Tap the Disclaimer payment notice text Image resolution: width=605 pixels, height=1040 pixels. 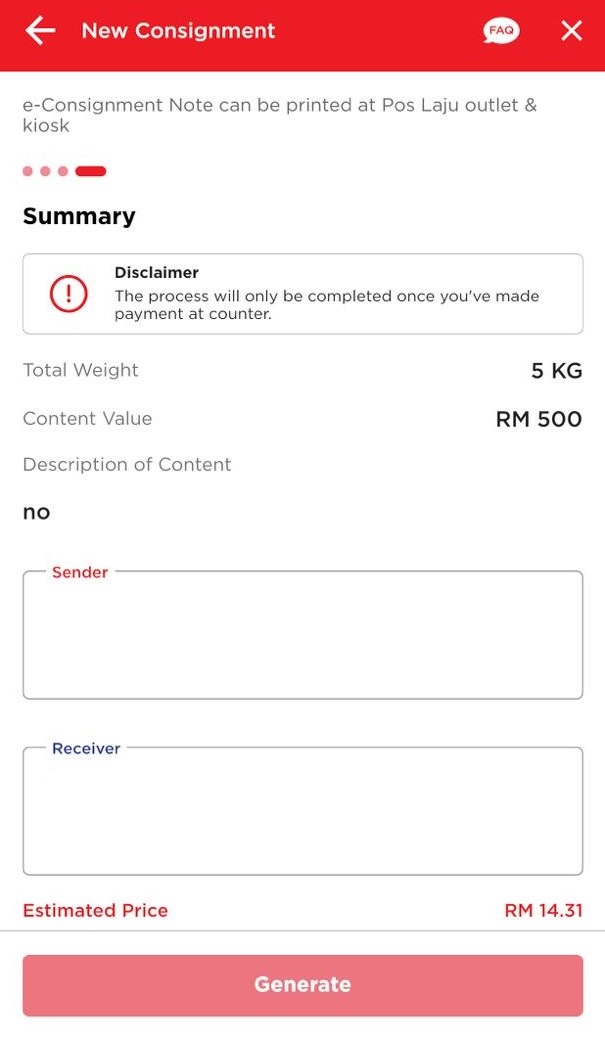(326, 305)
